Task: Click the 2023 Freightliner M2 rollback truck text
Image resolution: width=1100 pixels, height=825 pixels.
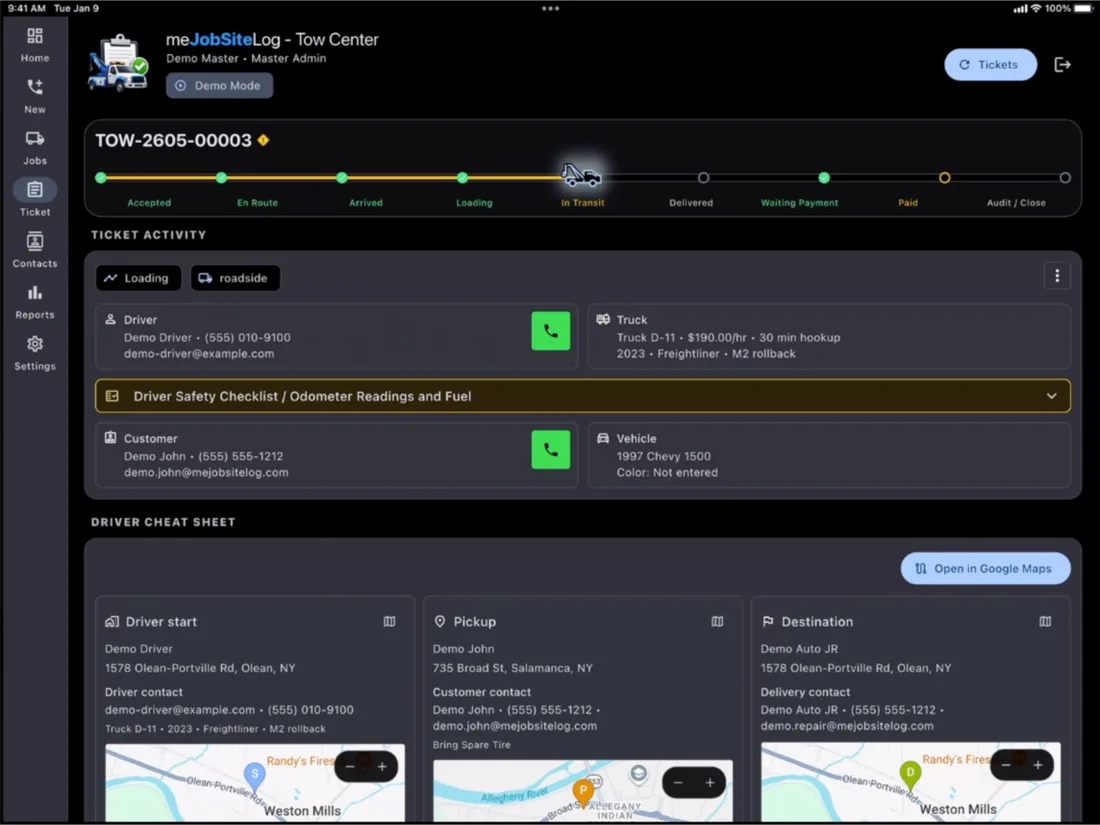Action: tap(706, 354)
